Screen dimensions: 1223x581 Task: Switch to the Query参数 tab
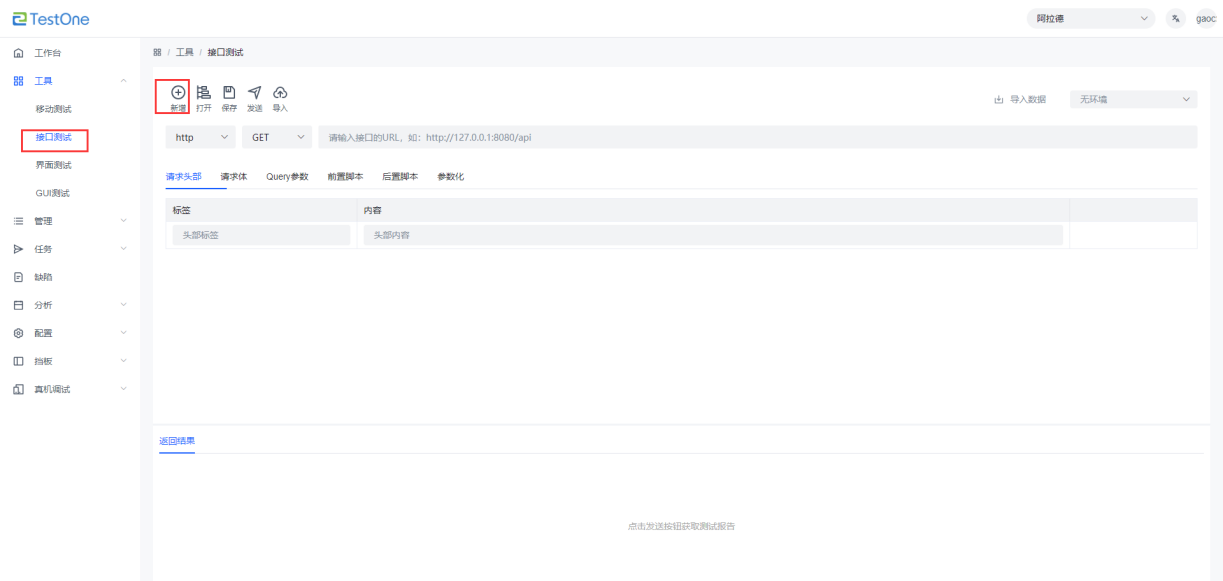click(287, 177)
